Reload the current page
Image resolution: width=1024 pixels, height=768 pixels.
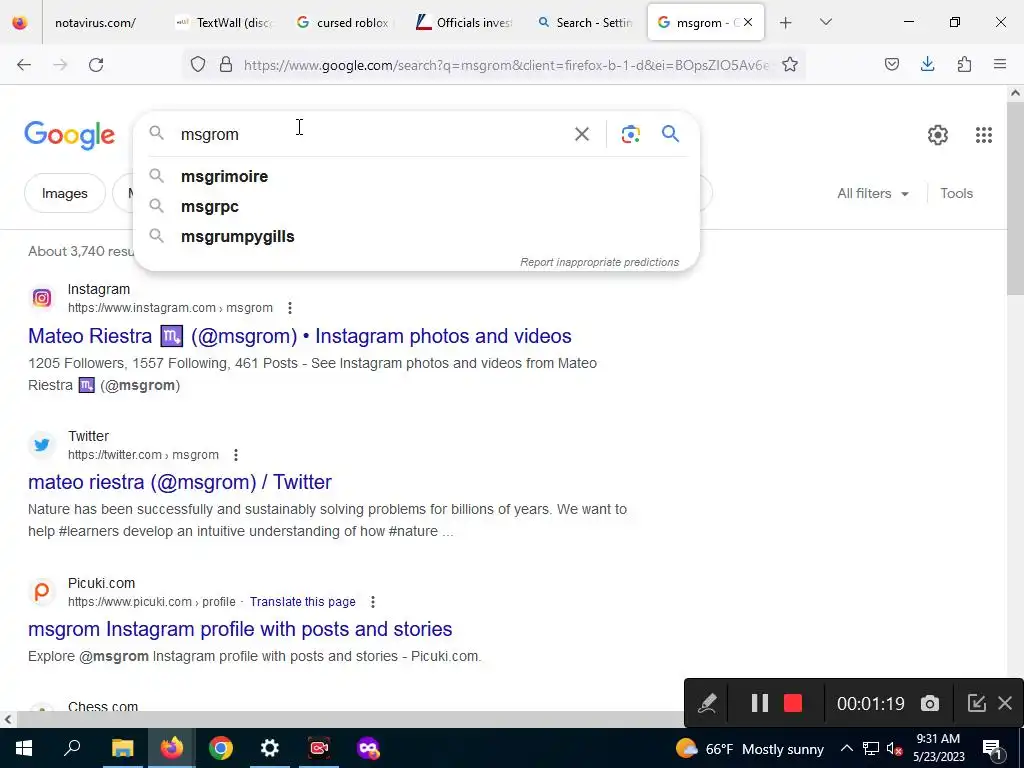coord(96,65)
